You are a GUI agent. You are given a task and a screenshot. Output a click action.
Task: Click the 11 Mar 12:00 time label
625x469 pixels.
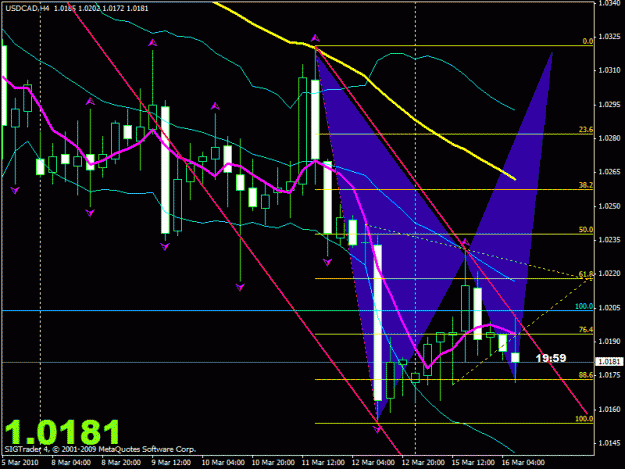323,462
